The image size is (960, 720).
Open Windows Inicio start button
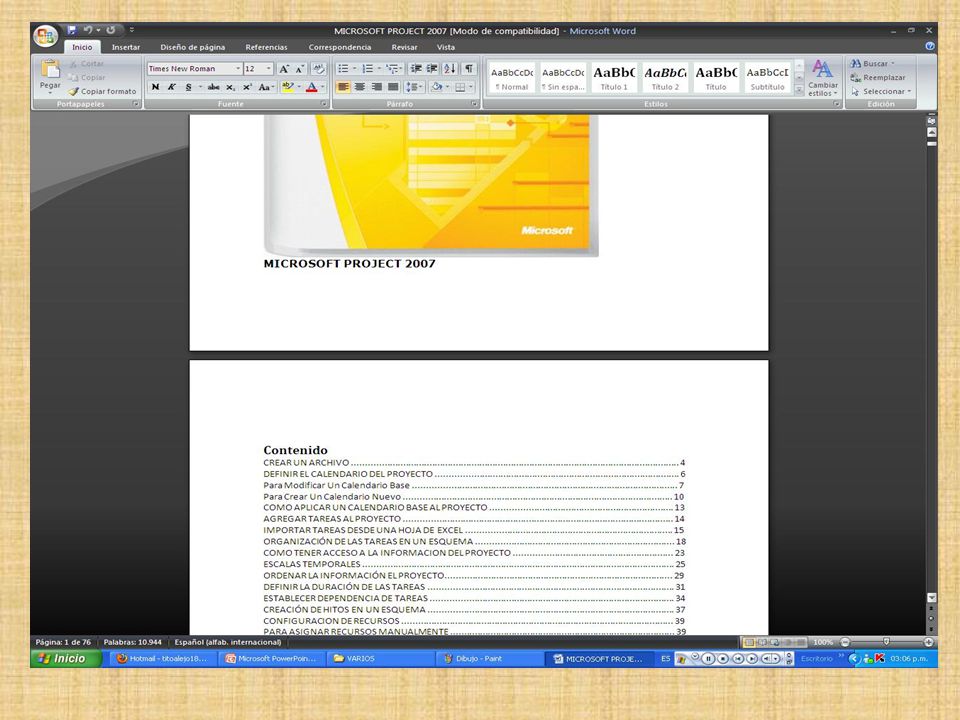click(x=66, y=659)
